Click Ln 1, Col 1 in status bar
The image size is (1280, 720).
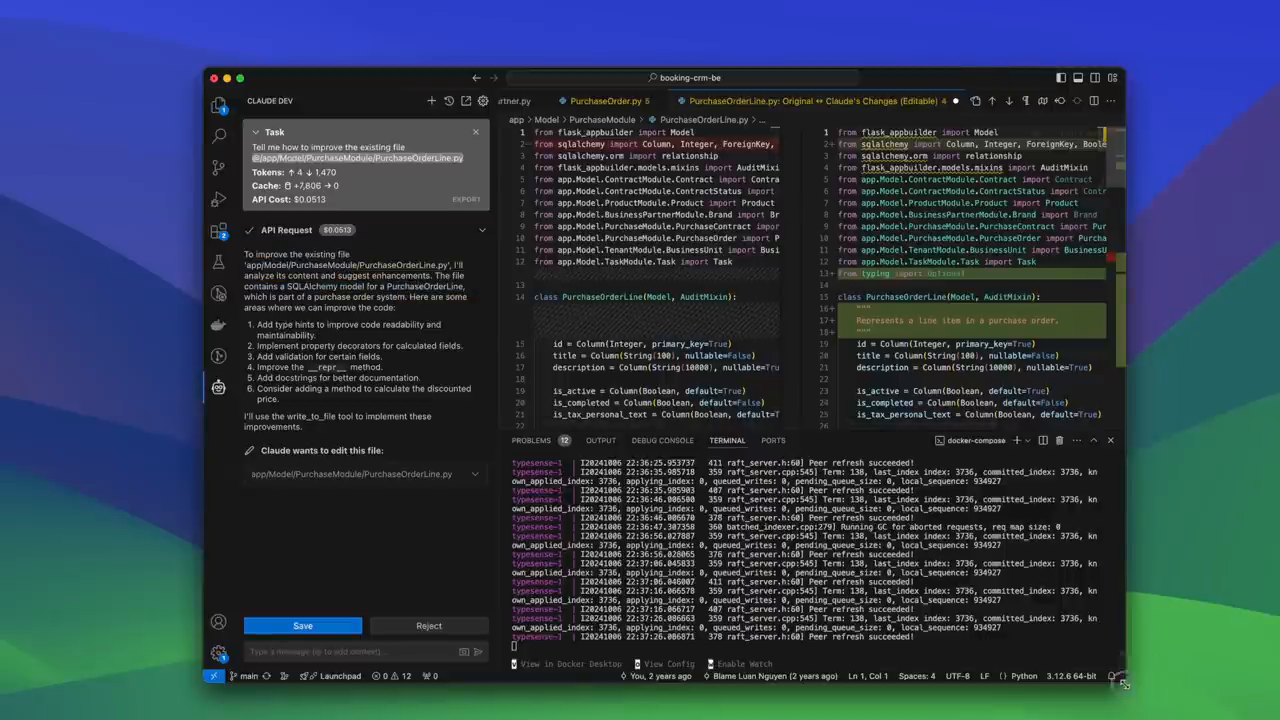(x=869, y=676)
